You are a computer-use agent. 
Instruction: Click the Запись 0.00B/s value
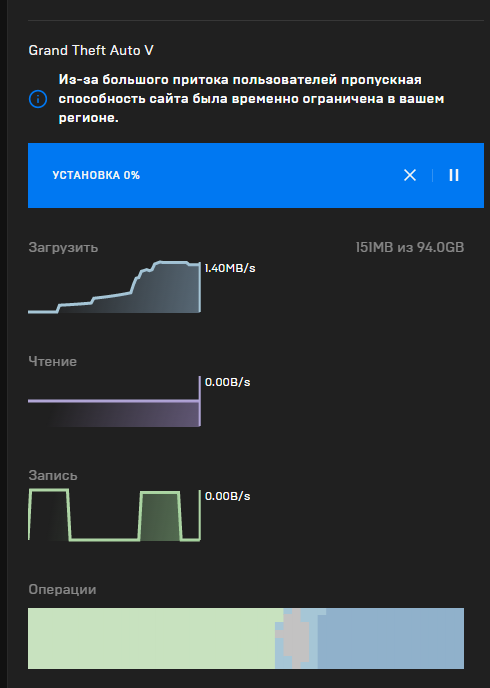(x=227, y=496)
